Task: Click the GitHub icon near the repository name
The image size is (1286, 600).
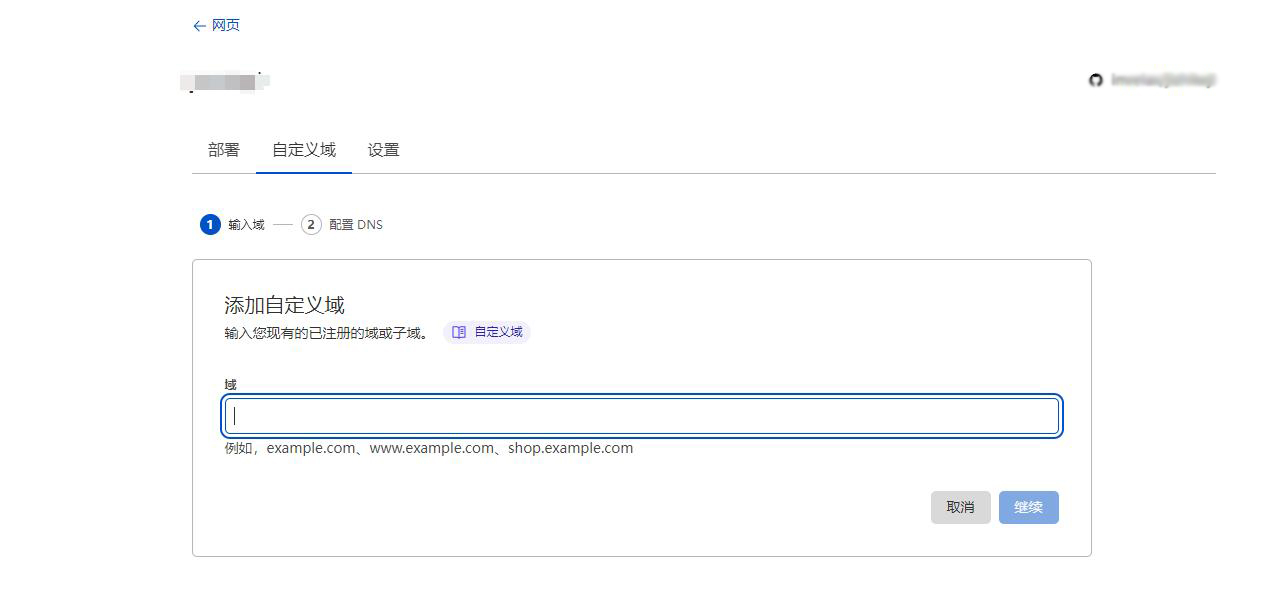Action: tap(1096, 81)
